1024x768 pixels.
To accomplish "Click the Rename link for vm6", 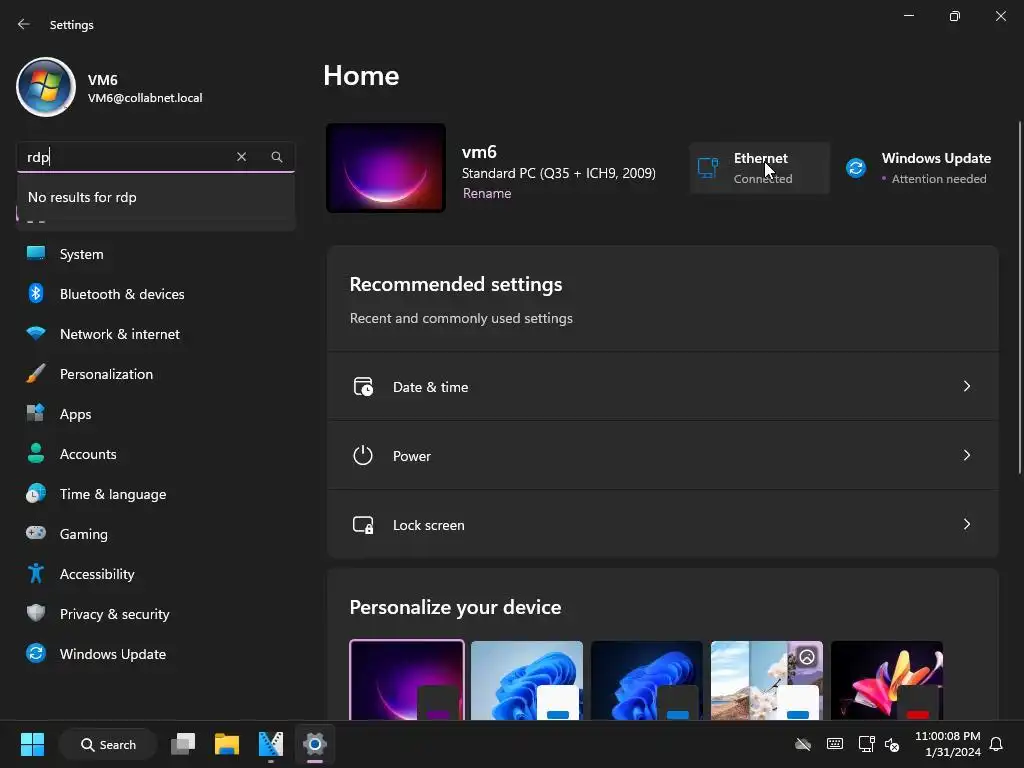I will point(487,193).
